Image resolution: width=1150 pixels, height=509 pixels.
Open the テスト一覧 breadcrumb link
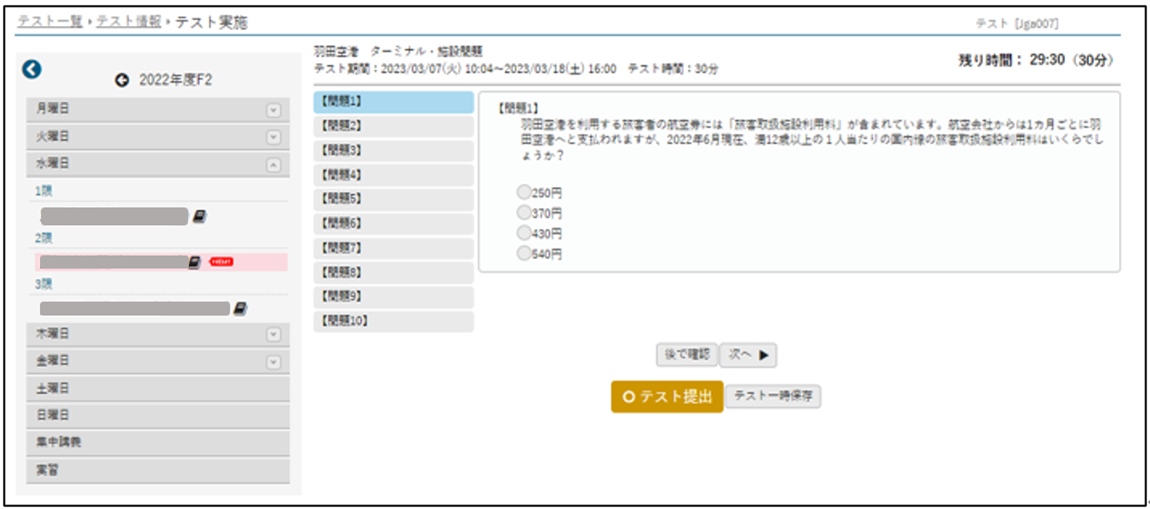click(50, 22)
